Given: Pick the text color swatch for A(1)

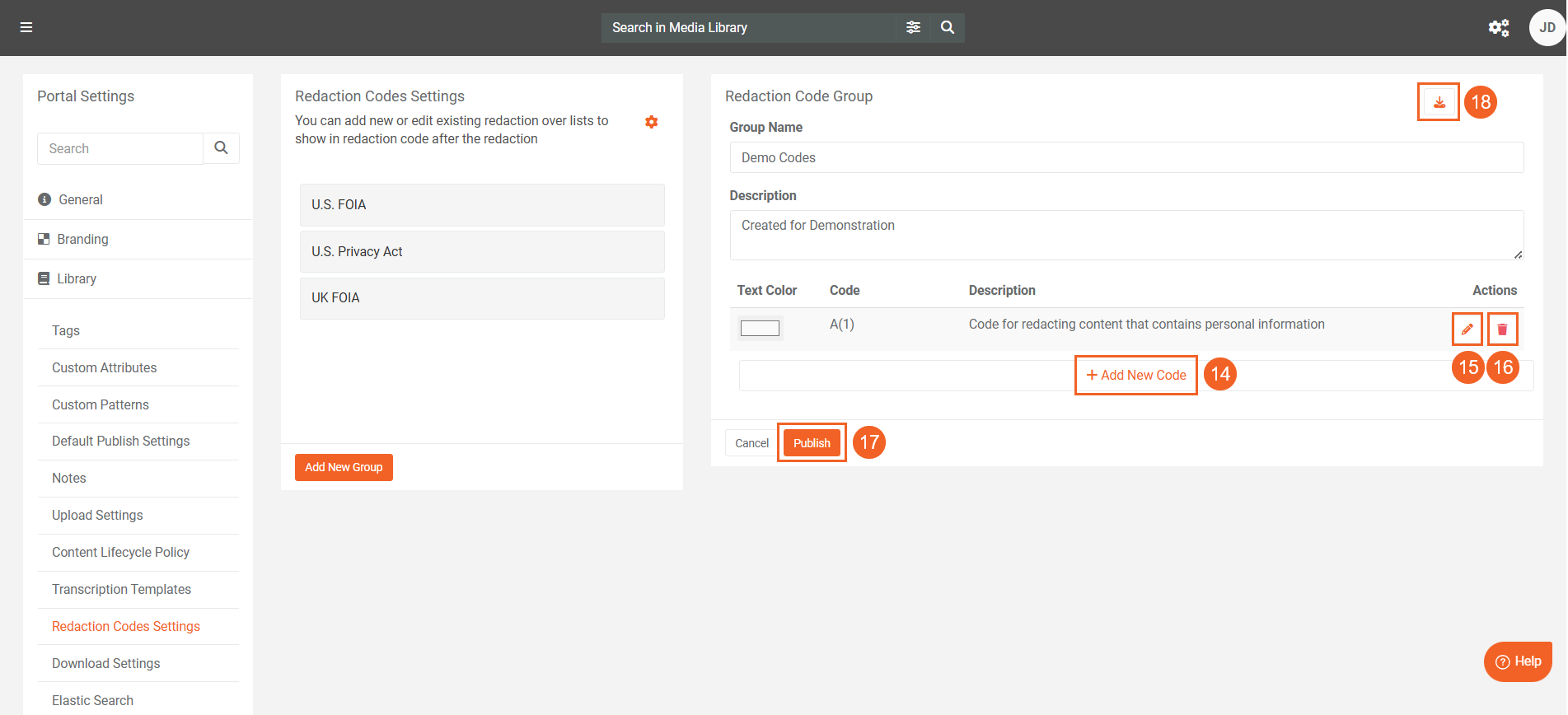Looking at the screenshot, I should pos(760,329).
